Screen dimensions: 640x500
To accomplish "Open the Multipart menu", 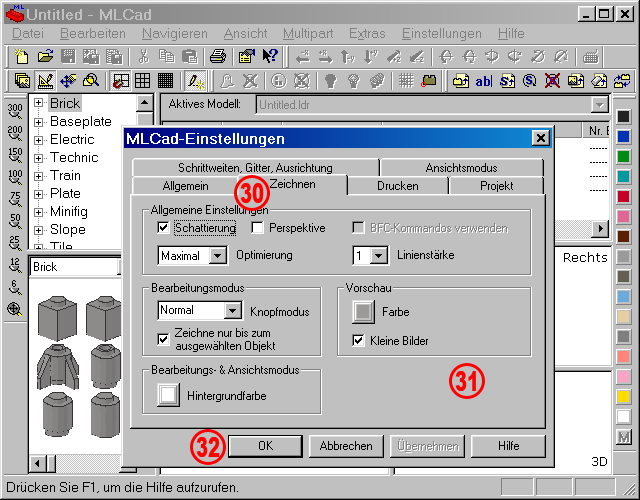I will 308,33.
